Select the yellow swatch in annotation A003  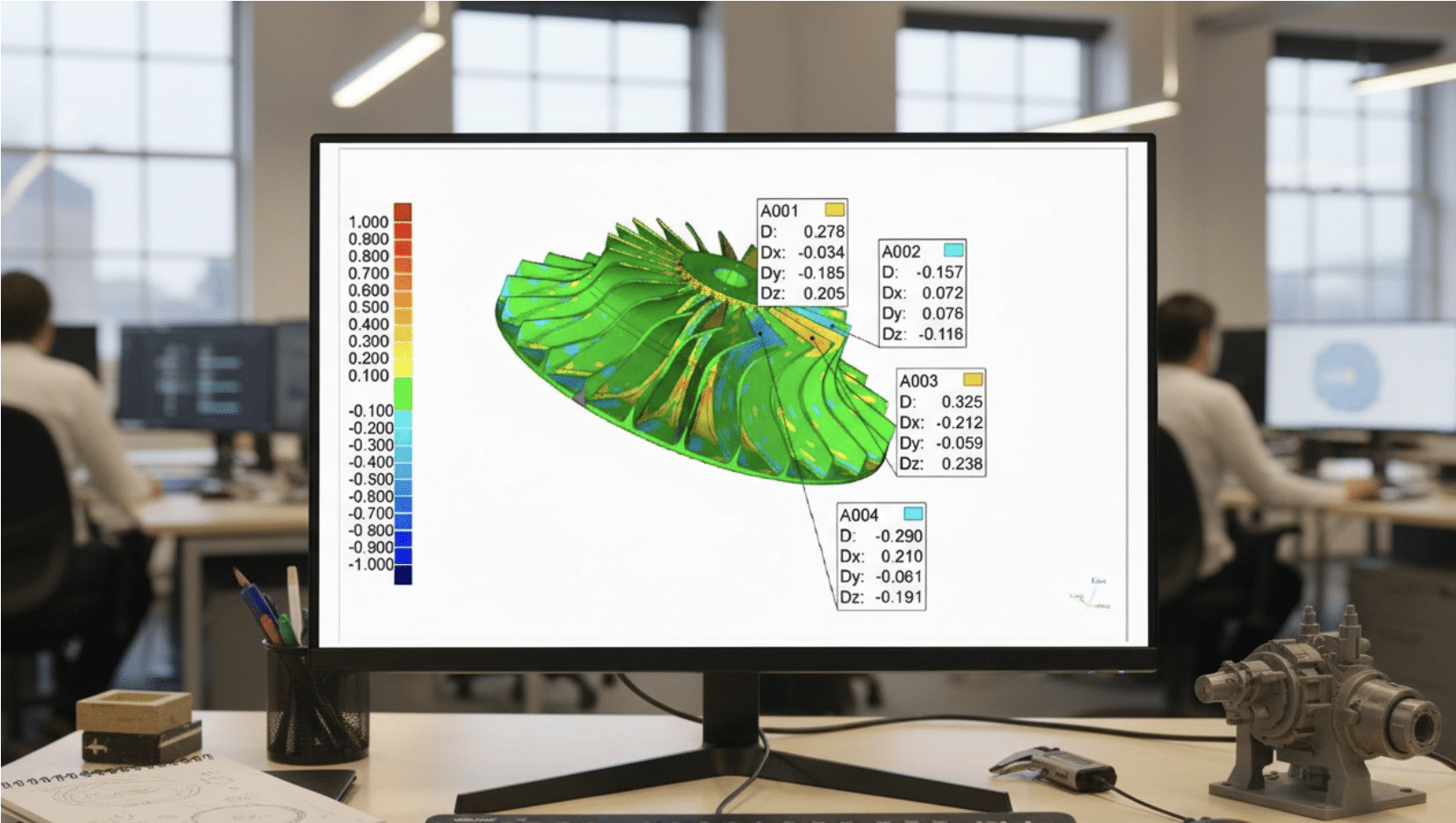tap(973, 379)
